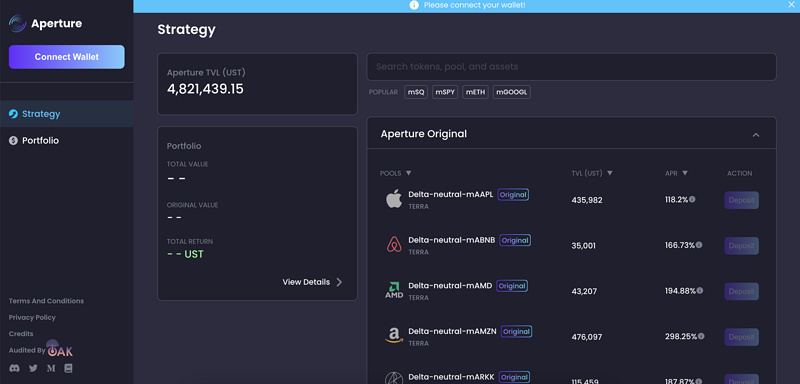Click info icon next to 166.73% APR

699,245
